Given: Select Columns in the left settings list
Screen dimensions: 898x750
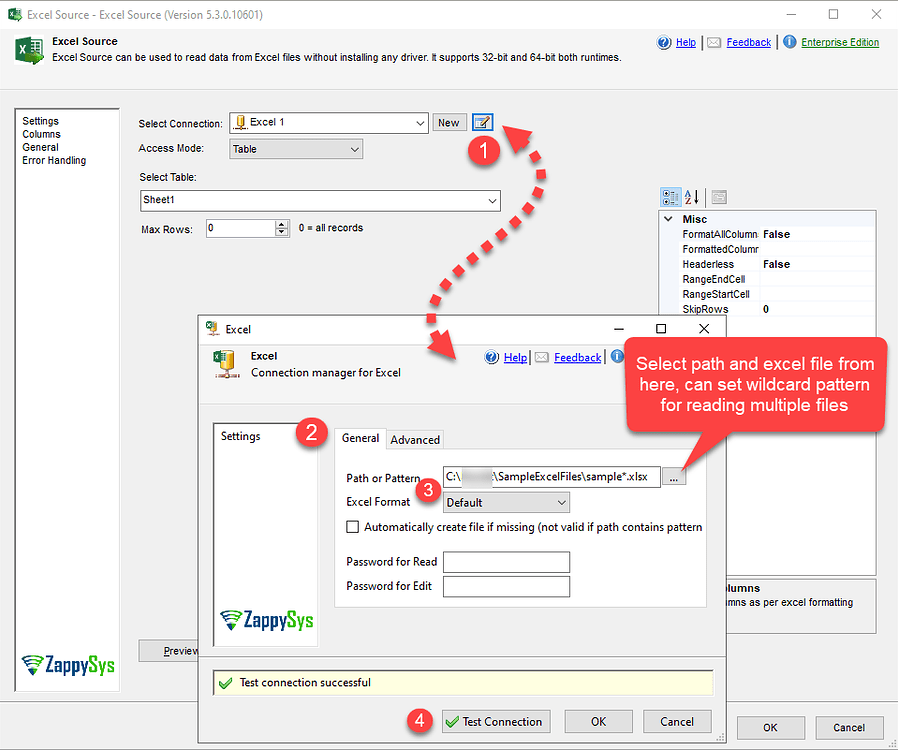Looking at the screenshot, I should coord(41,134).
